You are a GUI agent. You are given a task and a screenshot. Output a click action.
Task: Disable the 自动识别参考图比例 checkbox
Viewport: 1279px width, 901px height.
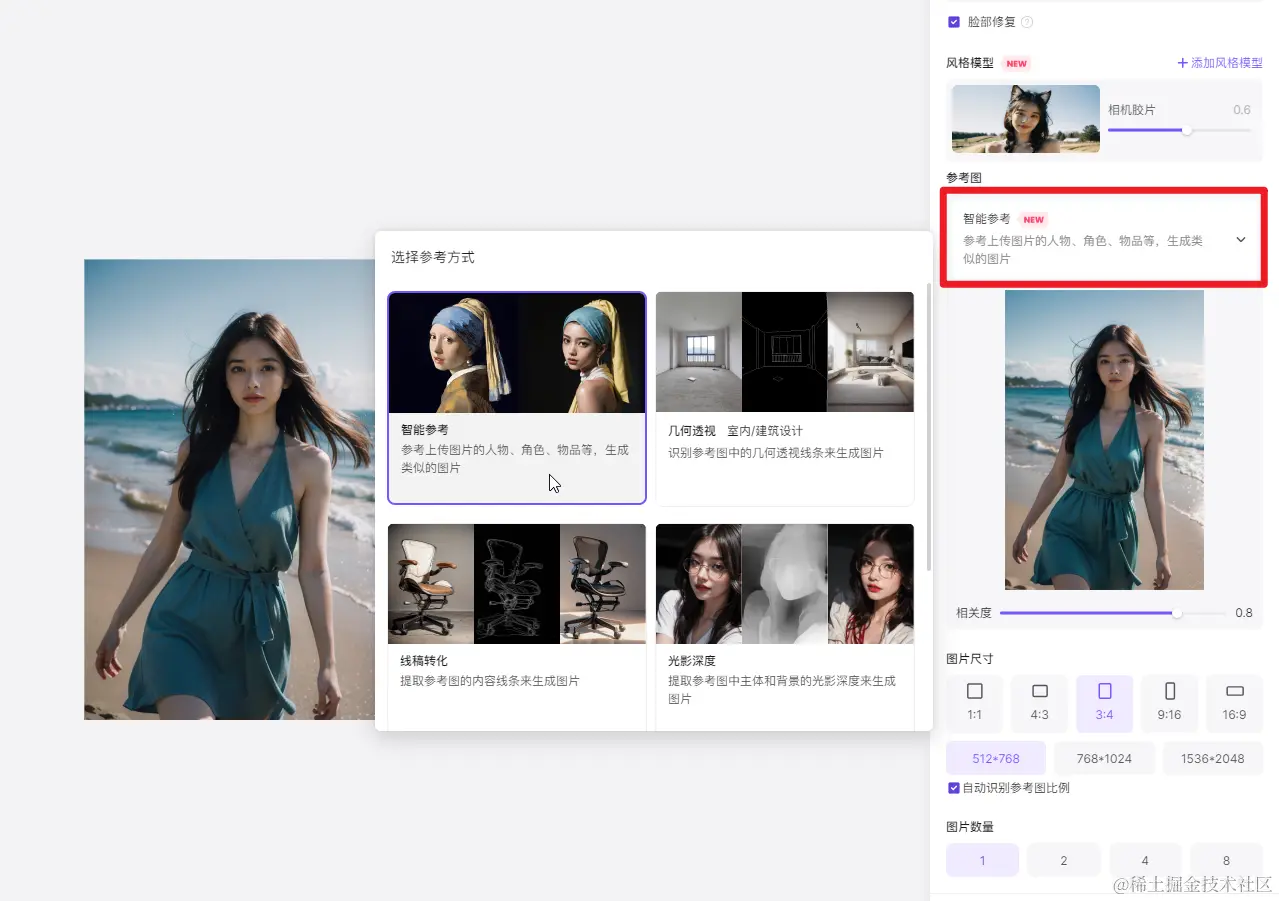[954, 787]
